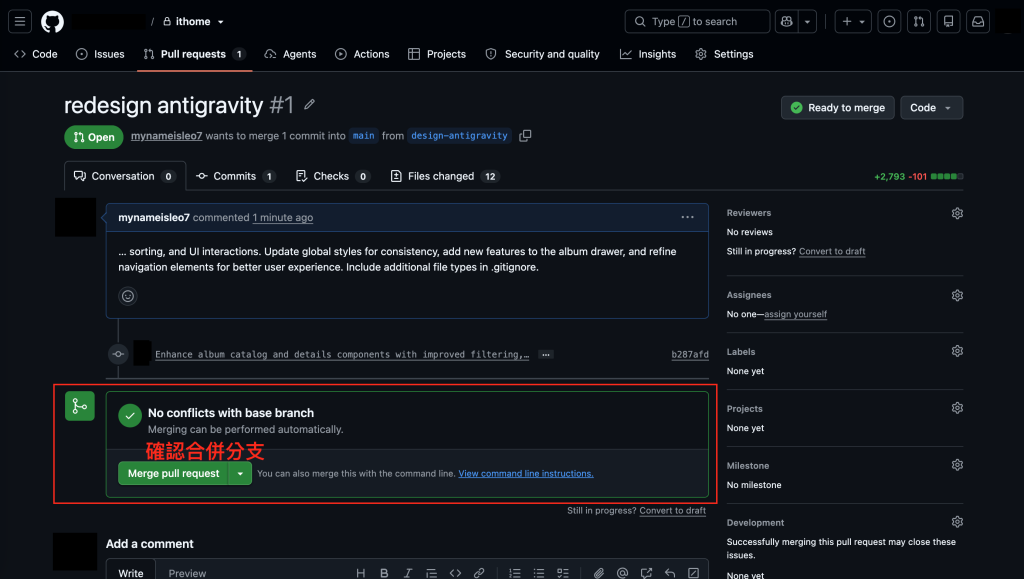Add an emoji reaction to the comment
The height and width of the screenshot is (579, 1024).
128,296
